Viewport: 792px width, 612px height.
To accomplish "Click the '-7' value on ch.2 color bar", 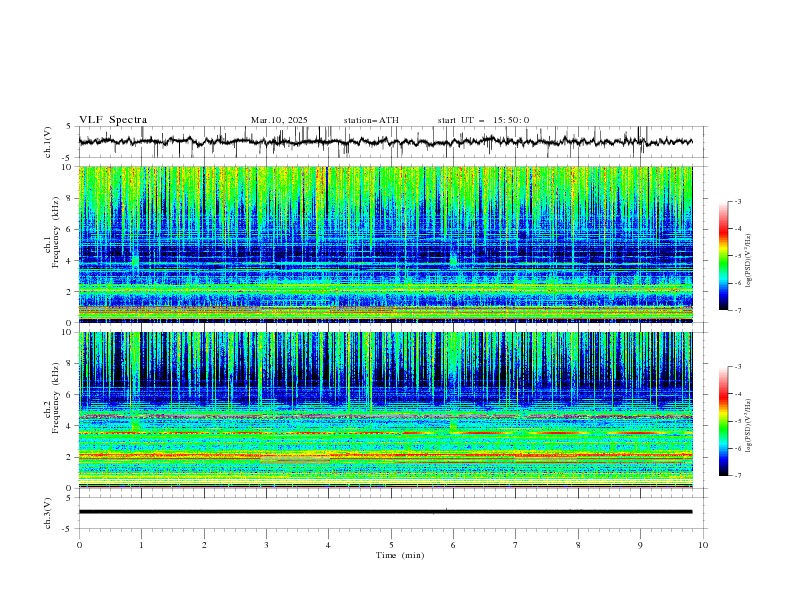I will (737, 476).
